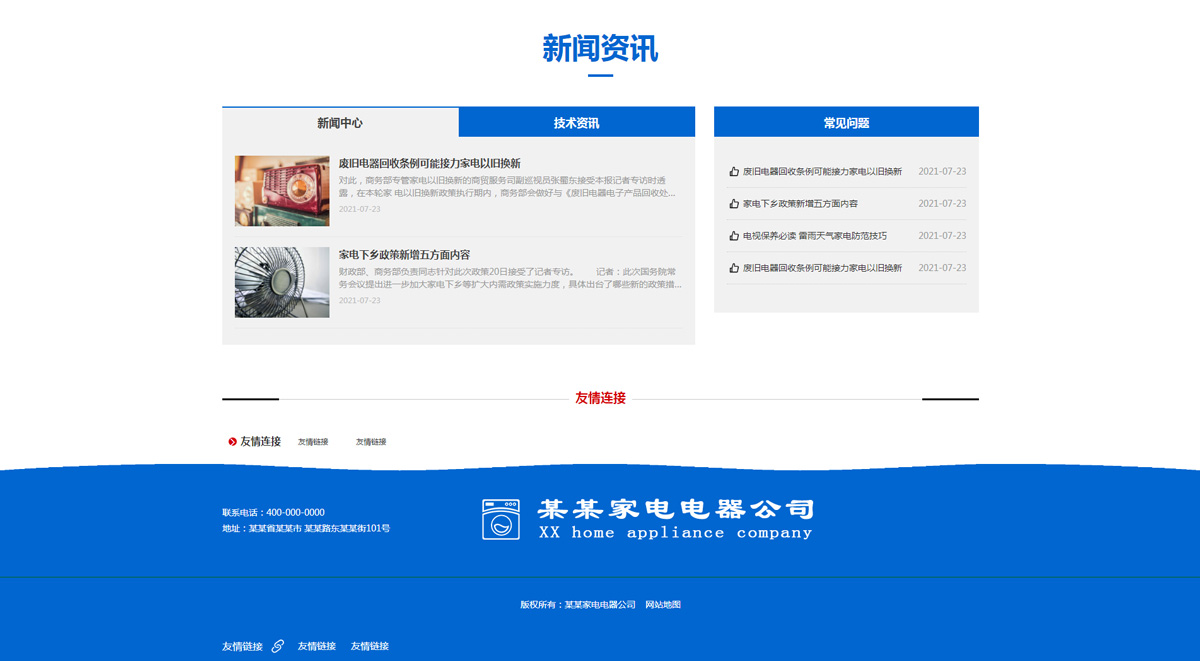
Task: Switch to the 技术资讯 tab
Action: pyautogui.click(x=576, y=123)
